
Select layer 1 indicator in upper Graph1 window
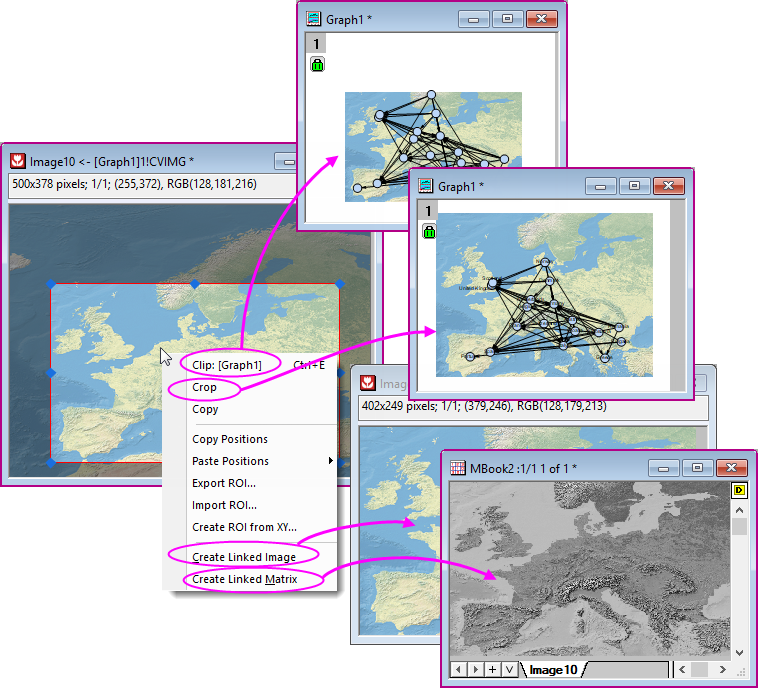(x=316, y=44)
